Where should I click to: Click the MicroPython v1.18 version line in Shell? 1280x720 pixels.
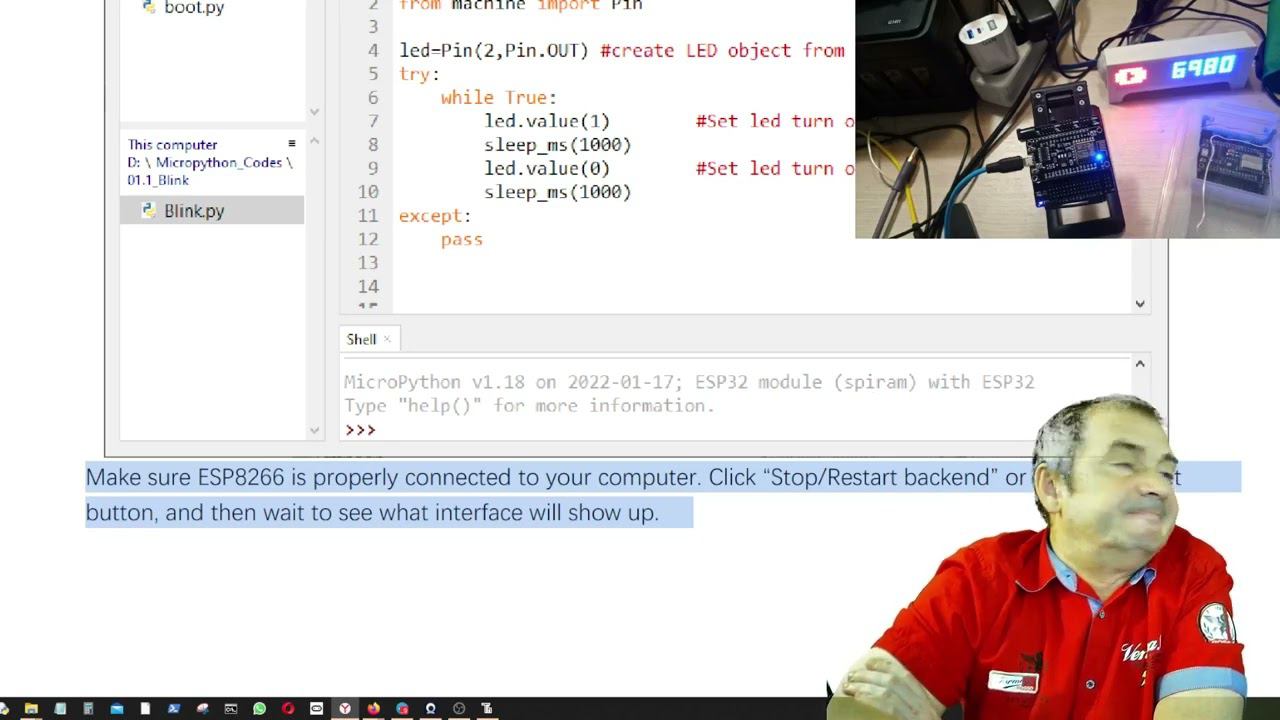click(689, 382)
